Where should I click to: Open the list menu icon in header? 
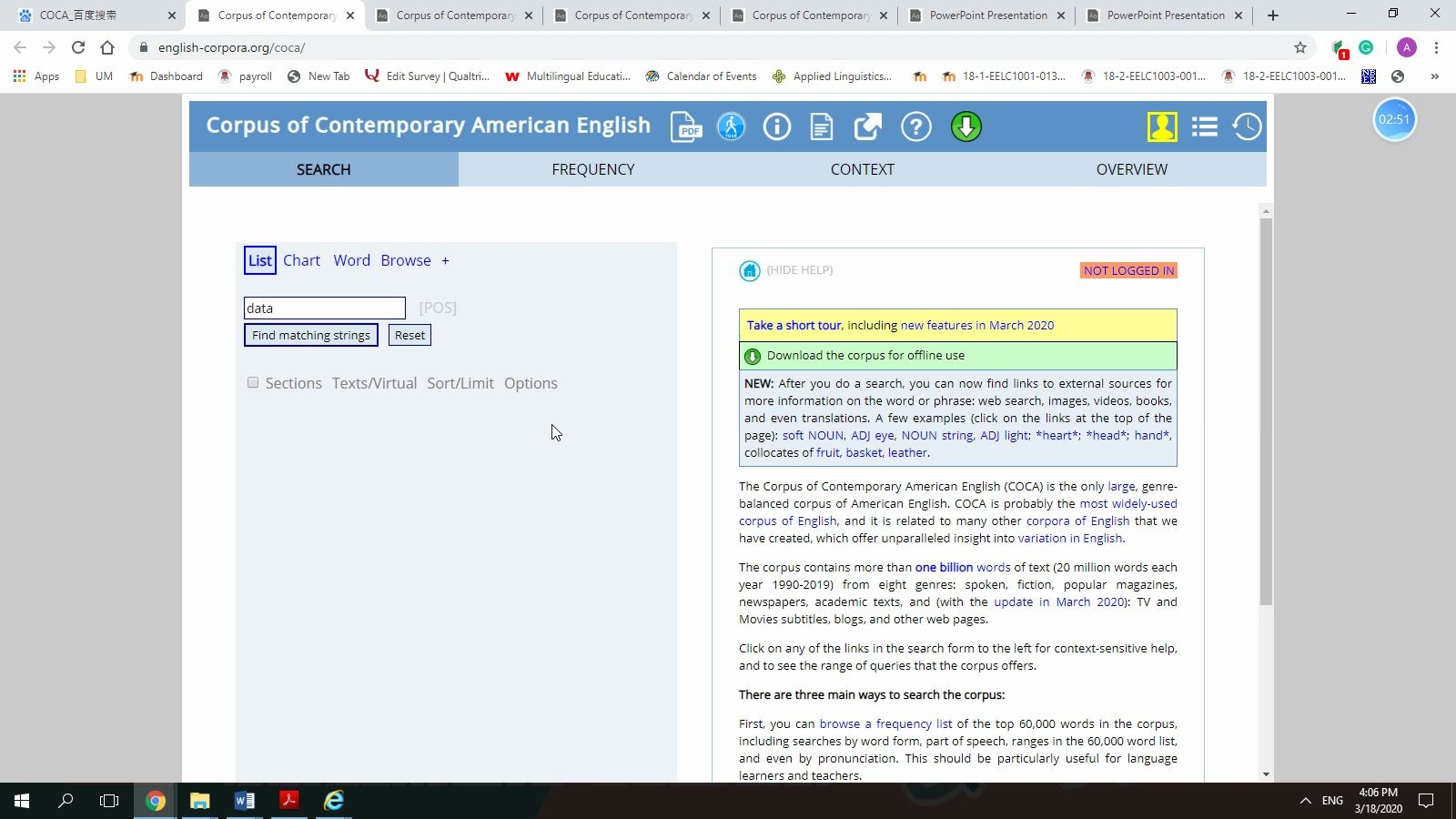tap(1205, 126)
